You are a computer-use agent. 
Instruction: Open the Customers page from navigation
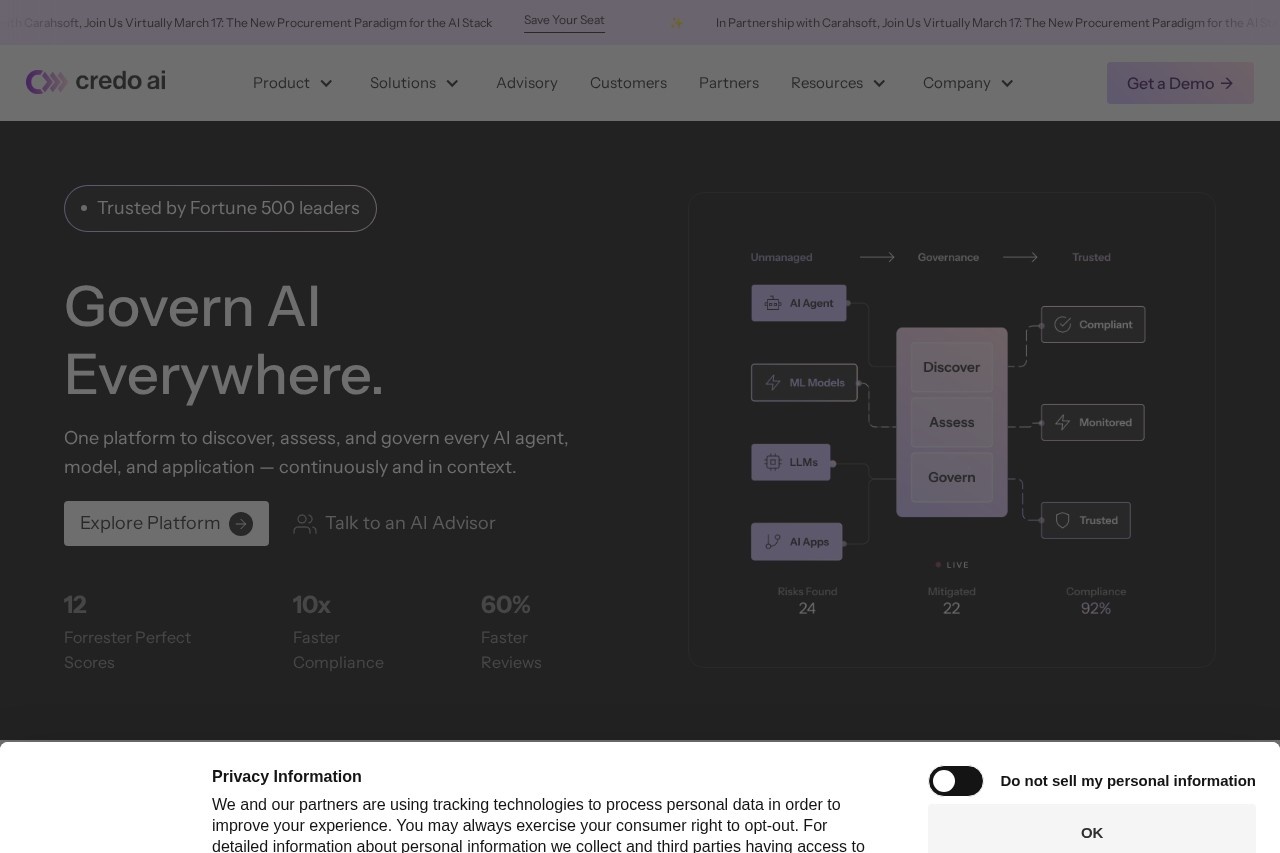click(628, 83)
